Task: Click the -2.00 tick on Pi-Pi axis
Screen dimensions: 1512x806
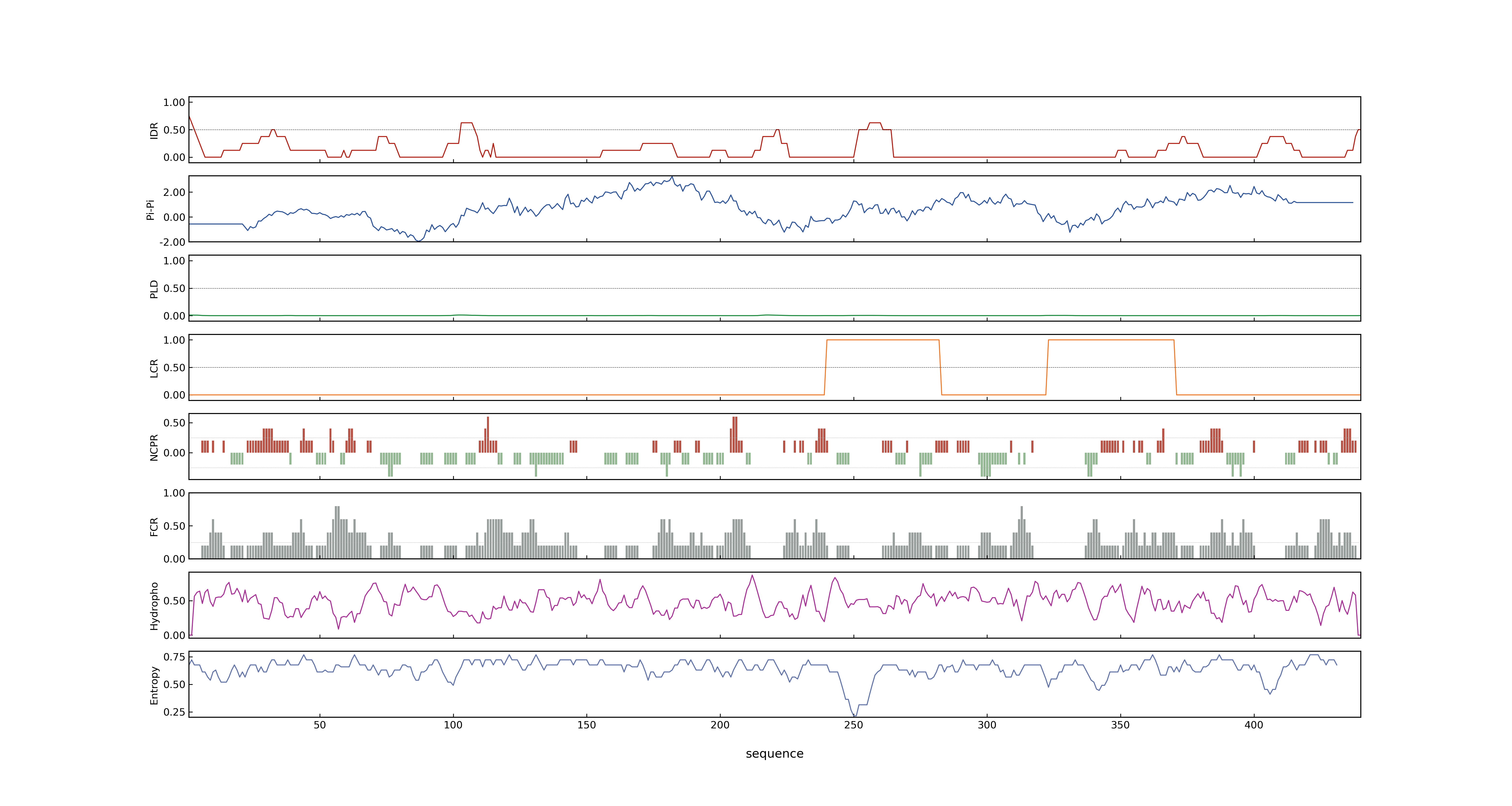Action: pyautogui.click(x=172, y=242)
